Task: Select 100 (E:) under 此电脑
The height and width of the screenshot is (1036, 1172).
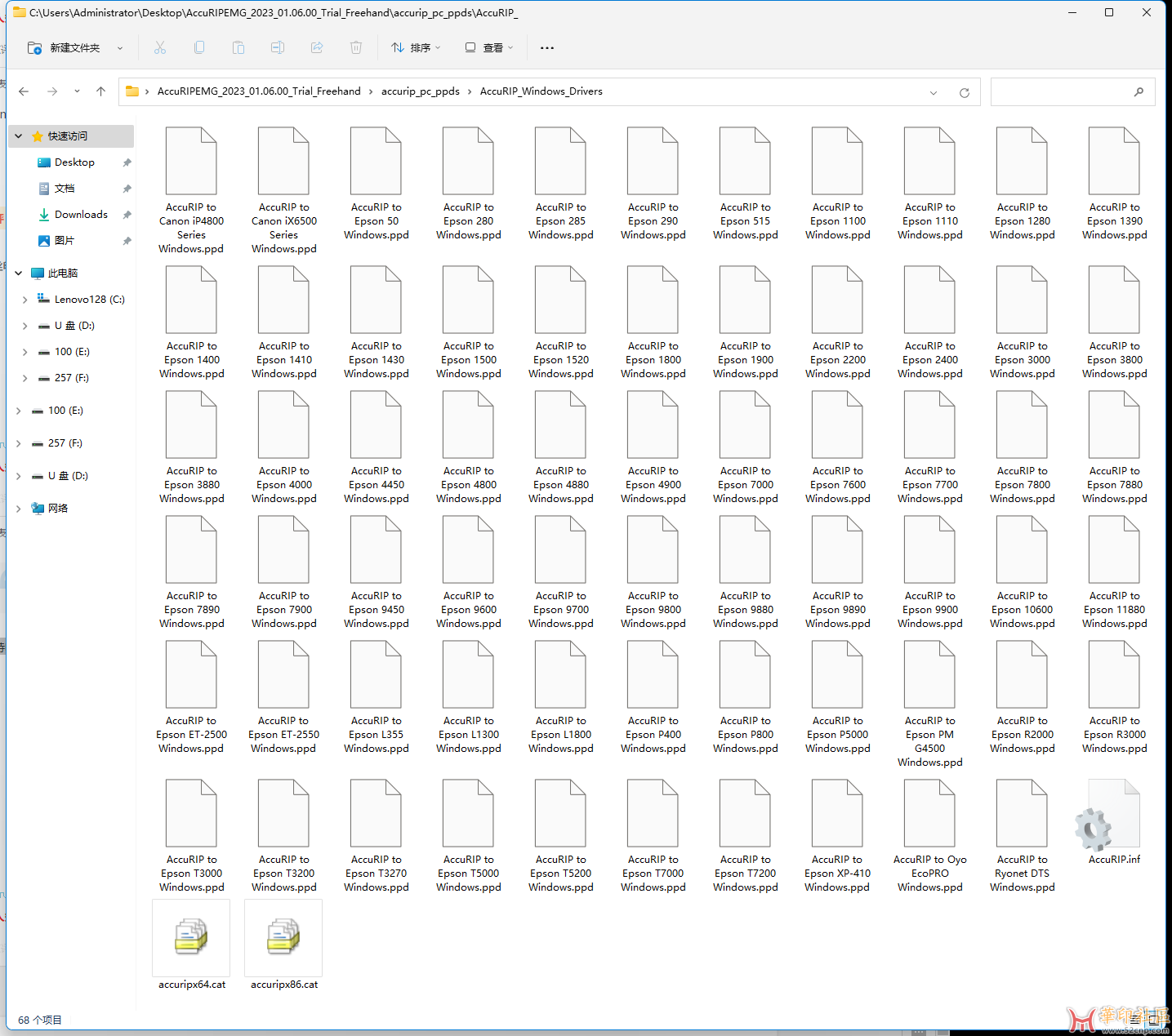Action: pyautogui.click(x=72, y=352)
